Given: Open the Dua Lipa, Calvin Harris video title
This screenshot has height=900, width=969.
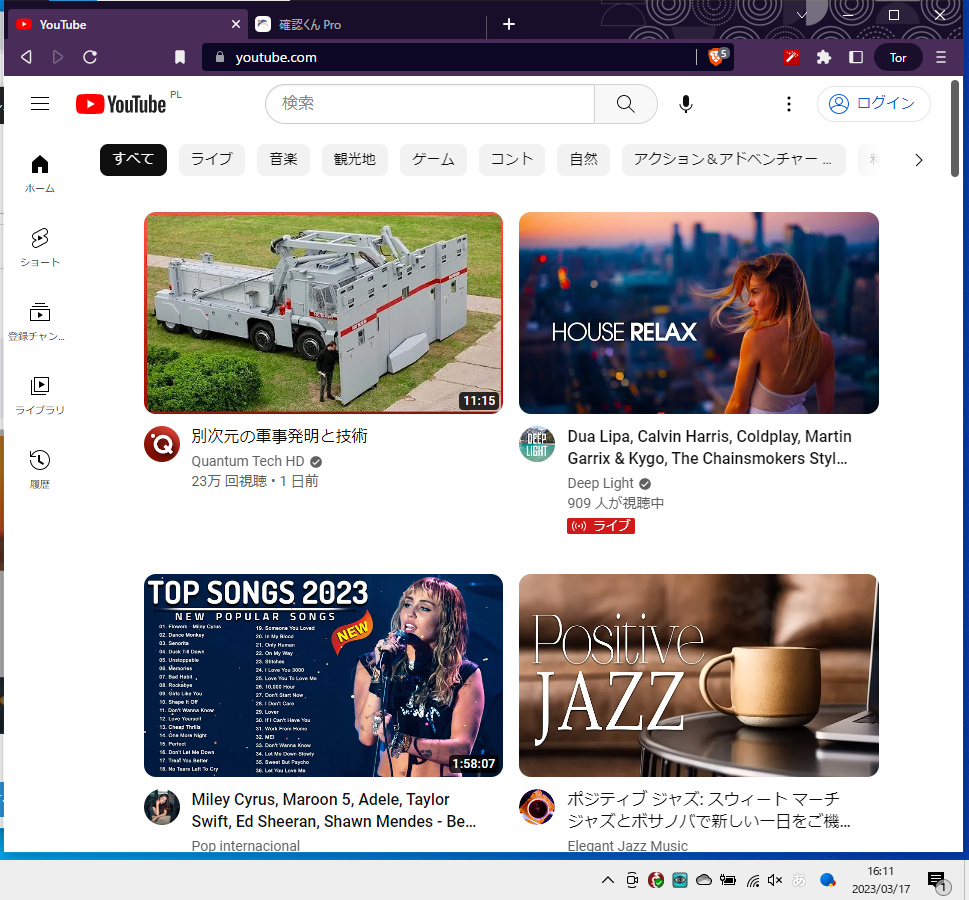Looking at the screenshot, I should (709, 448).
